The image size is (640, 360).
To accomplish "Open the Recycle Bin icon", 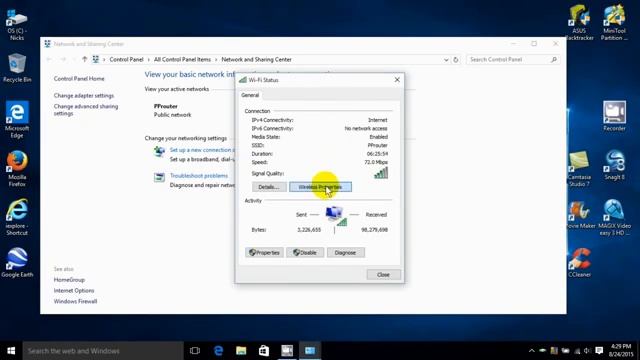I will tap(17, 68).
